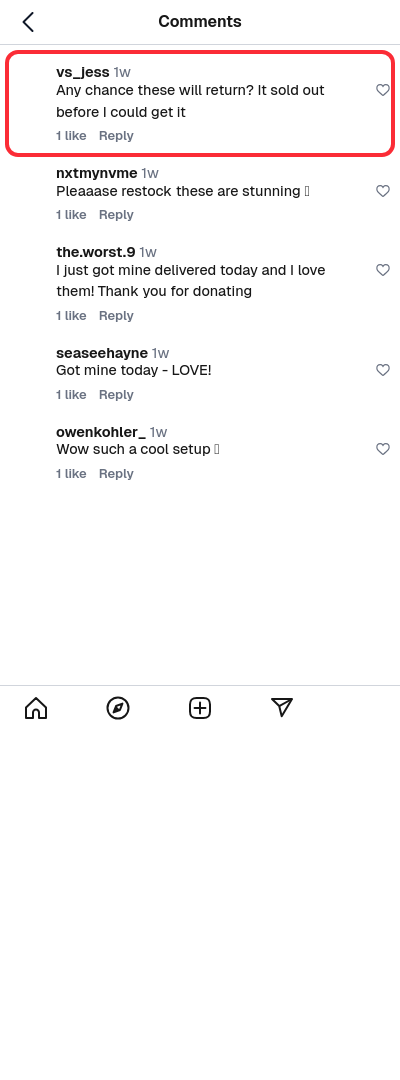The width and height of the screenshot is (400, 1080).
Task: Like seaseehayne's comment with heart
Action: tap(383, 370)
